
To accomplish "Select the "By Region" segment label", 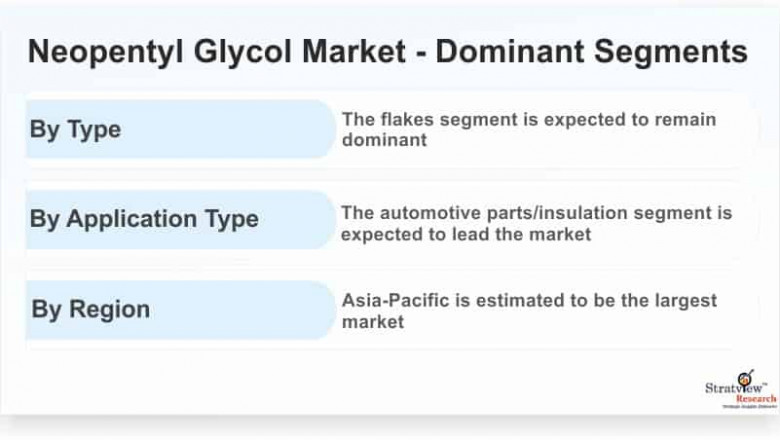I will click(x=90, y=309).
